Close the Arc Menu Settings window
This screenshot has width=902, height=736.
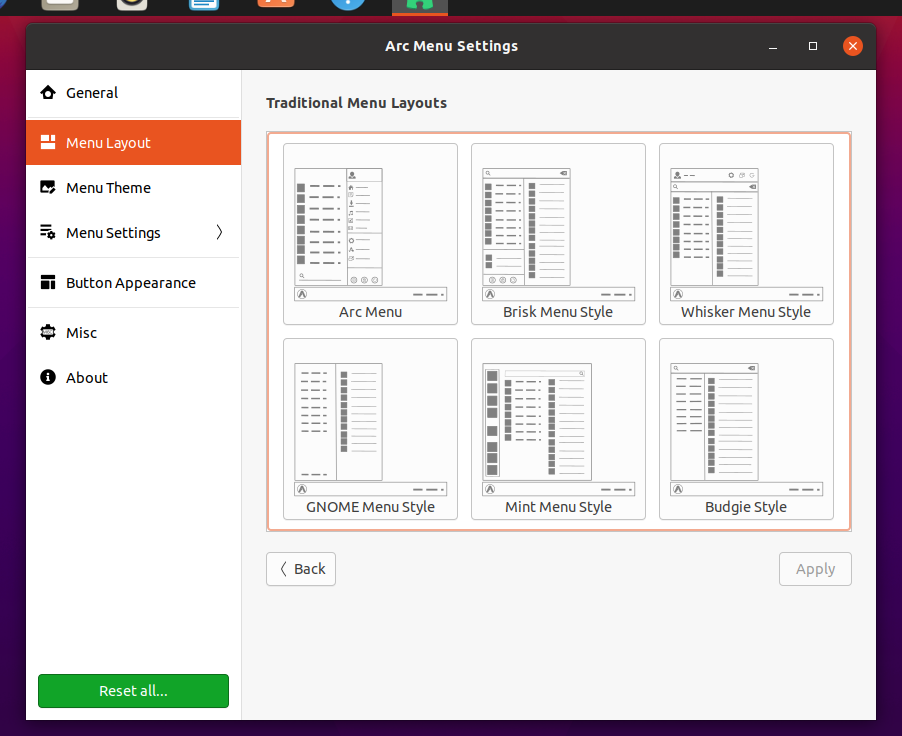click(853, 46)
